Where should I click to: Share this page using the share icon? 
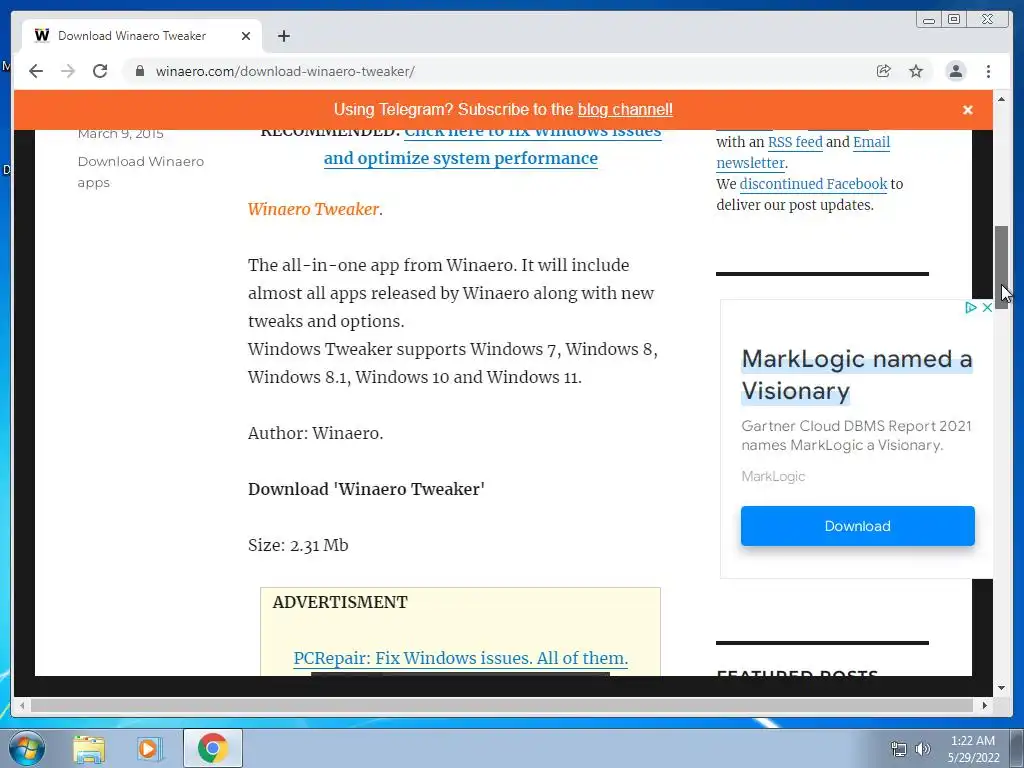(x=884, y=71)
